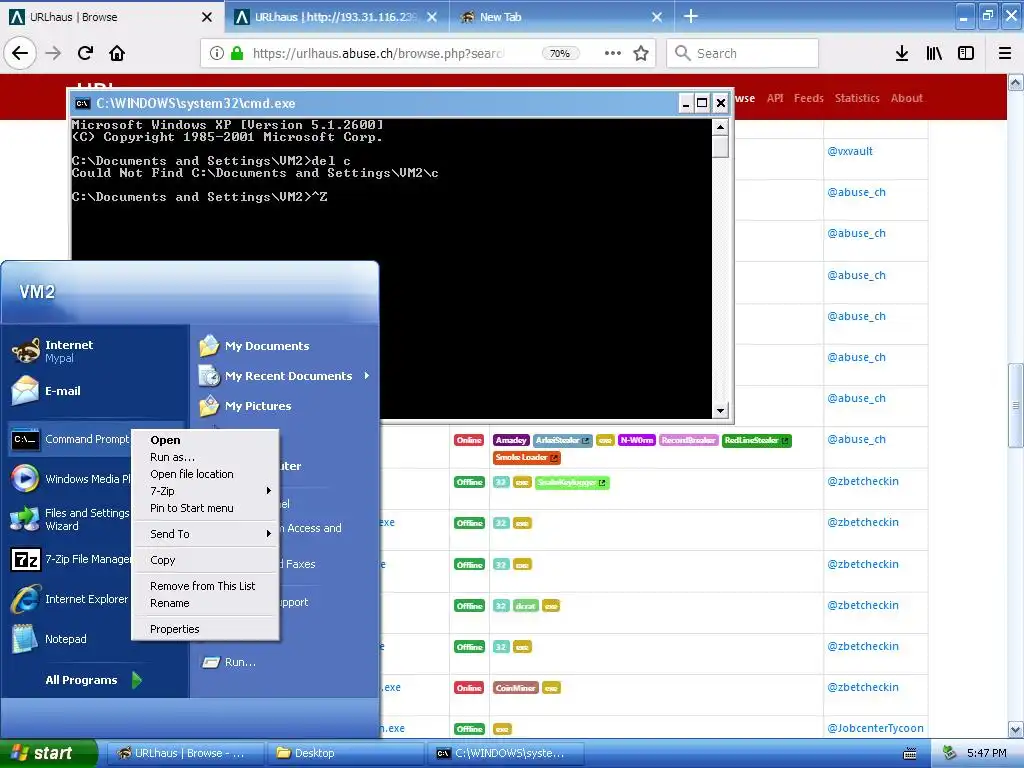Select Open in context menu
This screenshot has width=1024, height=768.
coord(206,440)
